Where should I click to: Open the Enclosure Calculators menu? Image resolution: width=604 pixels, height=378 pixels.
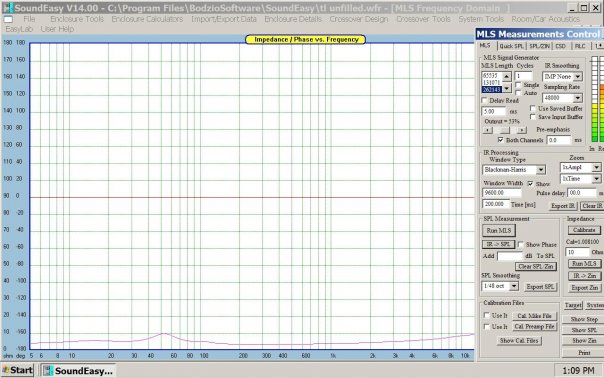click(148, 19)
